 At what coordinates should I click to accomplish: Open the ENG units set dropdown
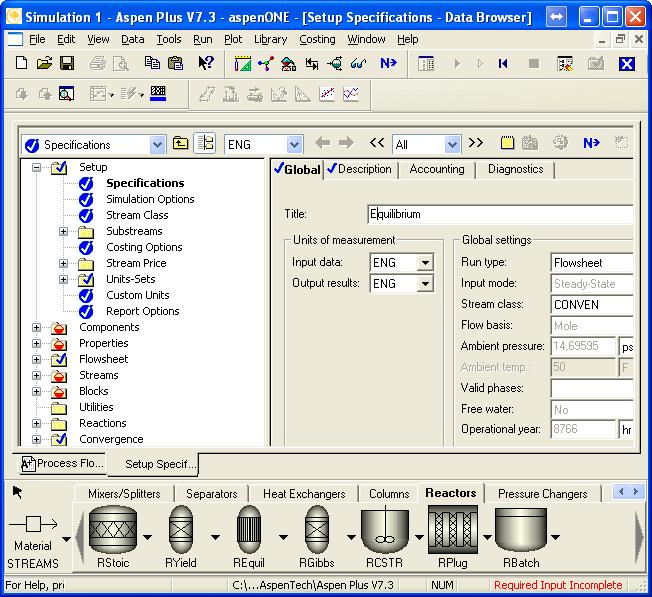click(294, 145)
